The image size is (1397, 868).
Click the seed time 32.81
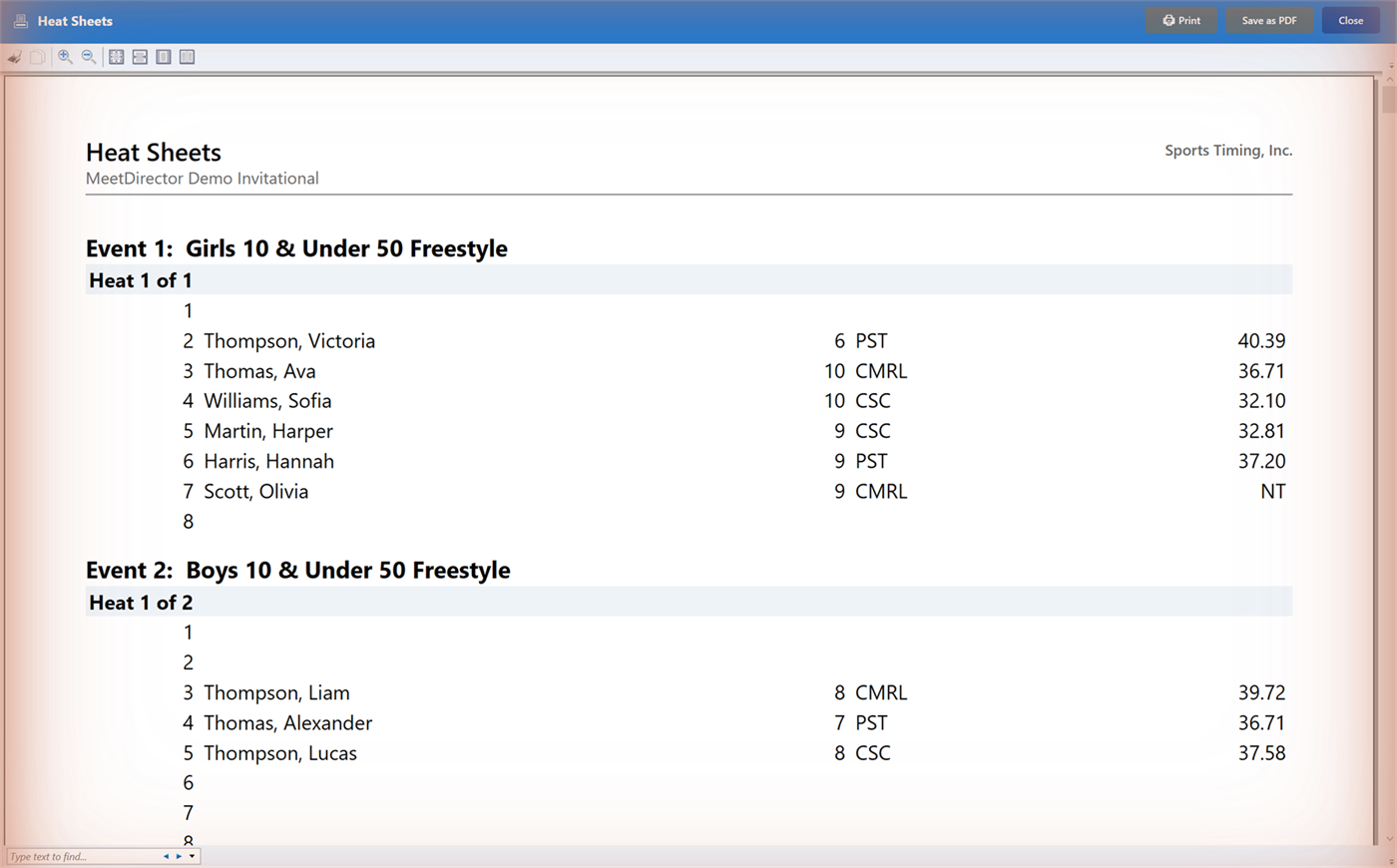(1261, 431)
